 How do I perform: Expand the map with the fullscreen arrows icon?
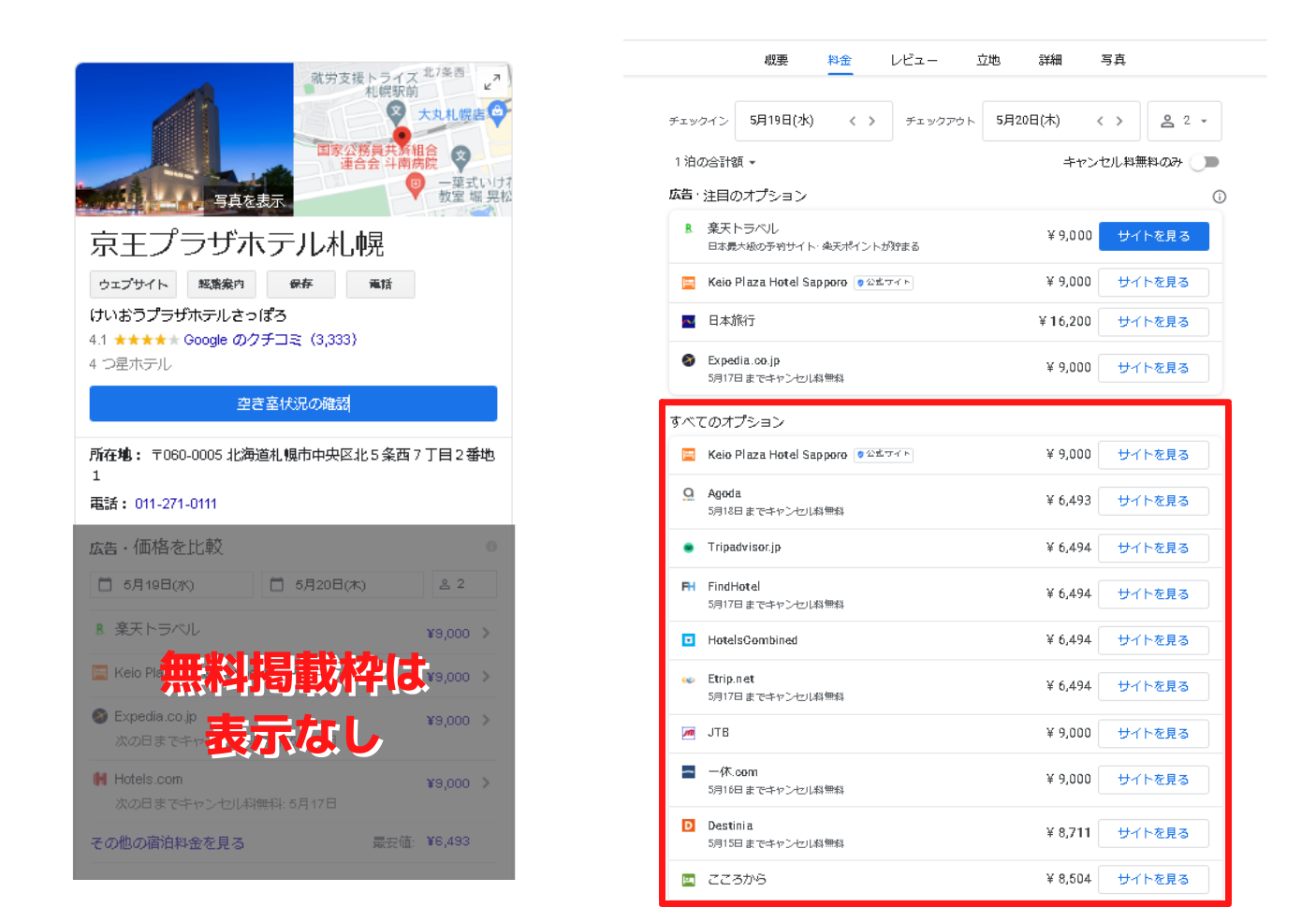click(491, 82)
